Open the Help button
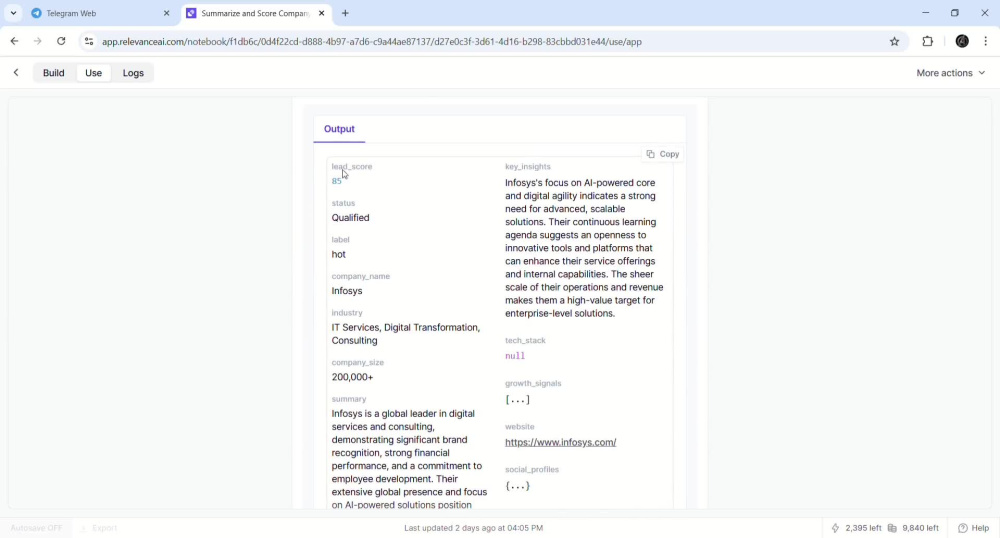Screen dimensions: 1000x538 (x=974, y=528)
